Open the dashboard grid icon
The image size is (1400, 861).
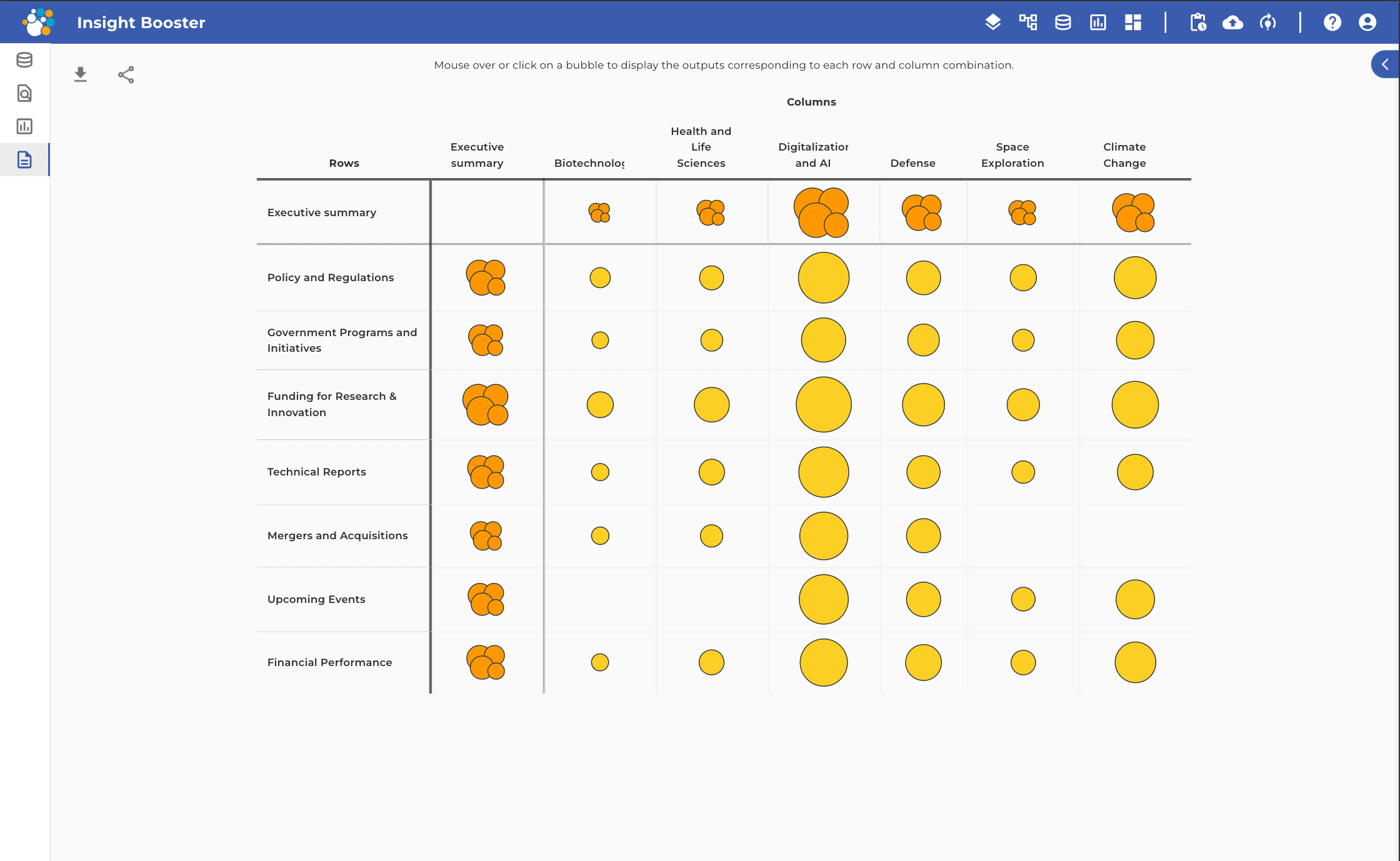coord(1133,22)
